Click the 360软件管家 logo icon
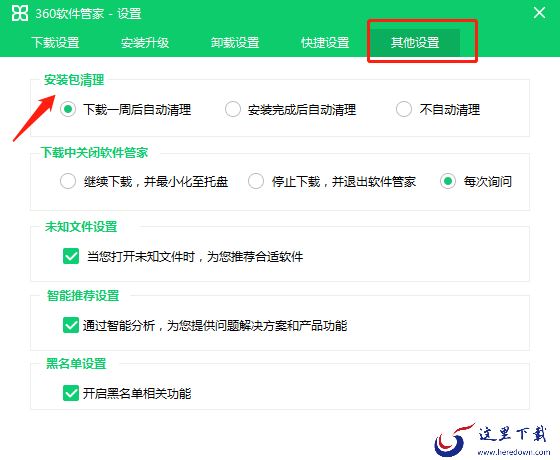The width and height of the screenshot is (560, 460). 20,13
